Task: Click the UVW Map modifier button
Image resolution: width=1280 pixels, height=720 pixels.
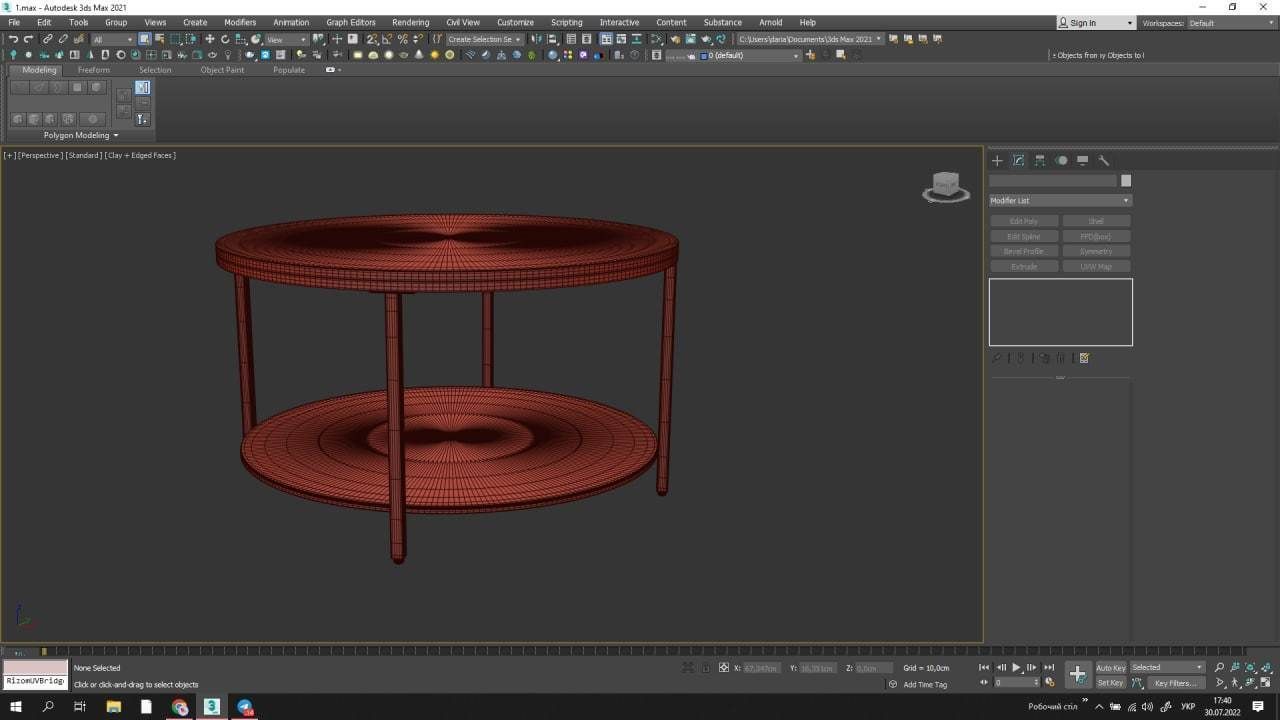Action: 1096,266
